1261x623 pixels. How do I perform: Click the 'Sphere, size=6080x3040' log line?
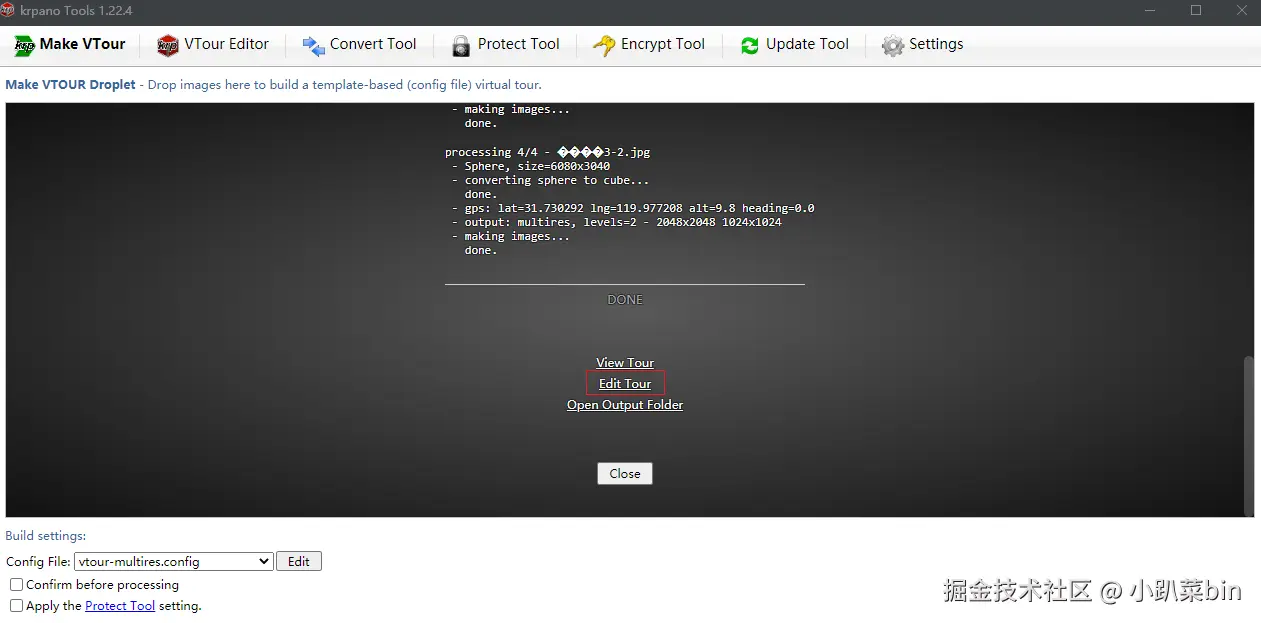pyautogui.click(x=530, y=166)
